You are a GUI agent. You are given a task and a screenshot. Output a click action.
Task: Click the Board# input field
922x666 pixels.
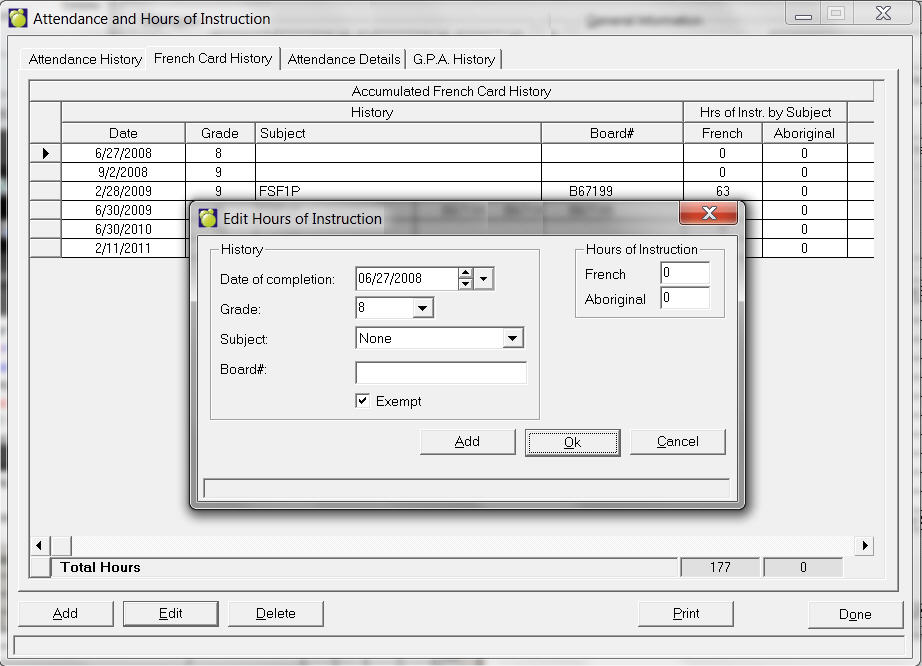click(x=440, y=373)
